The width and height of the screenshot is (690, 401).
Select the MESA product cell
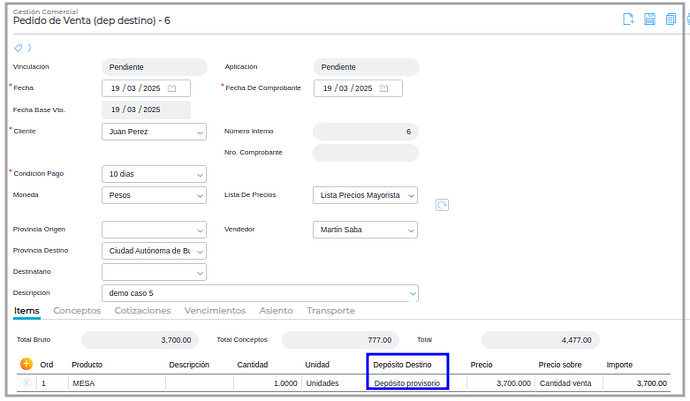point(117,383)
